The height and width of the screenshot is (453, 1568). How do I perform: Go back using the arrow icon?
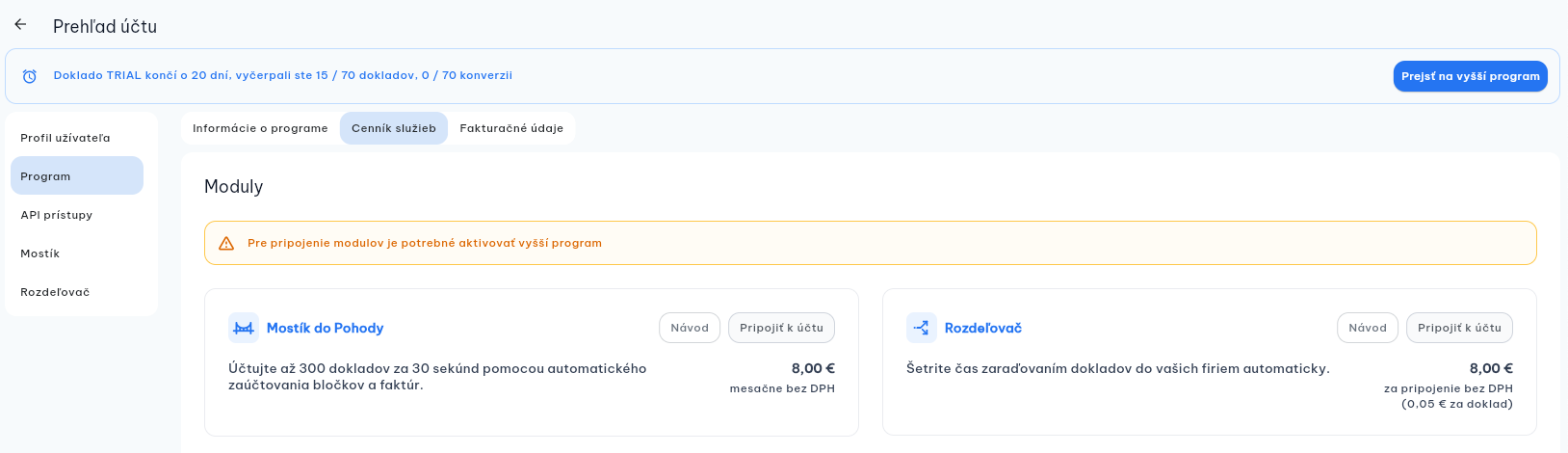(20, 25)
